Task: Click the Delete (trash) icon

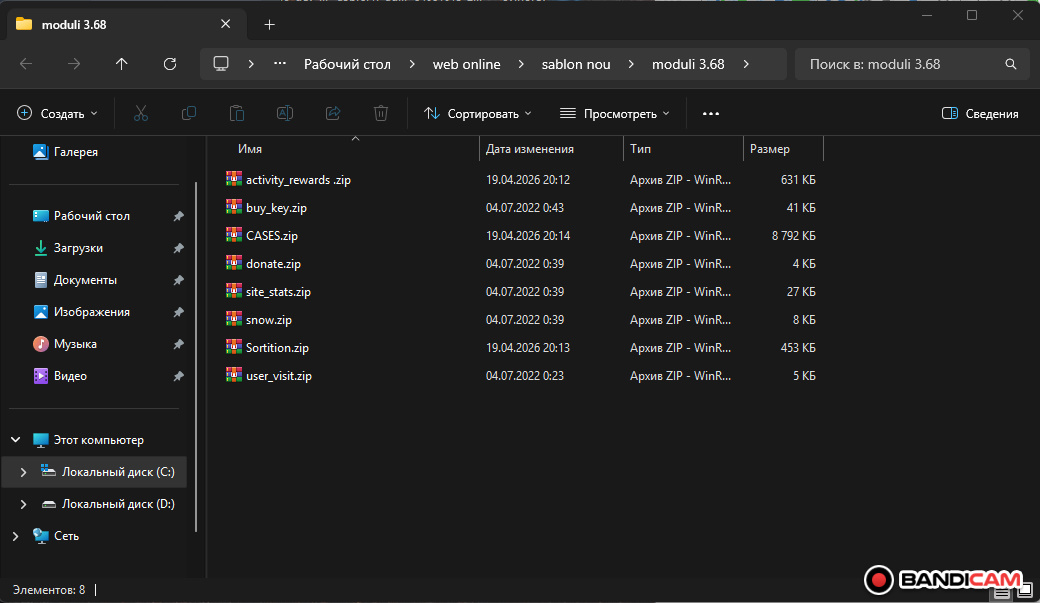Action: point(380,113)
